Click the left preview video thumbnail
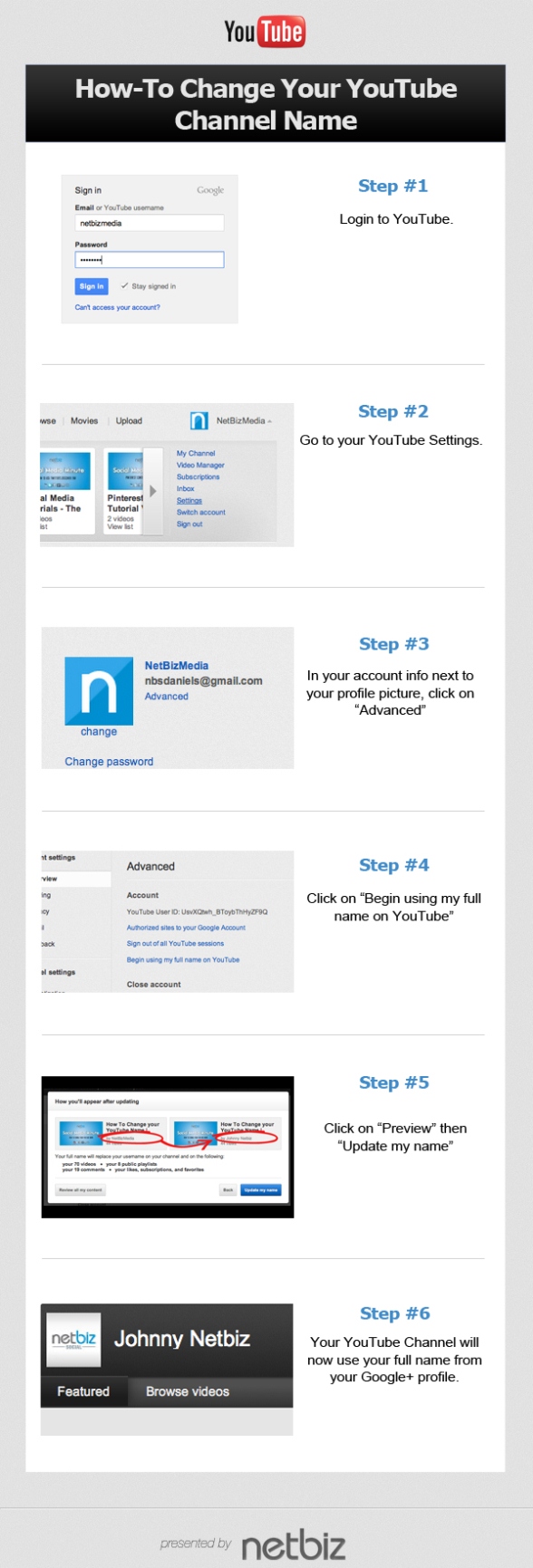The image size is (533, 1568). pyautogui.click(x=81, y=1134)
